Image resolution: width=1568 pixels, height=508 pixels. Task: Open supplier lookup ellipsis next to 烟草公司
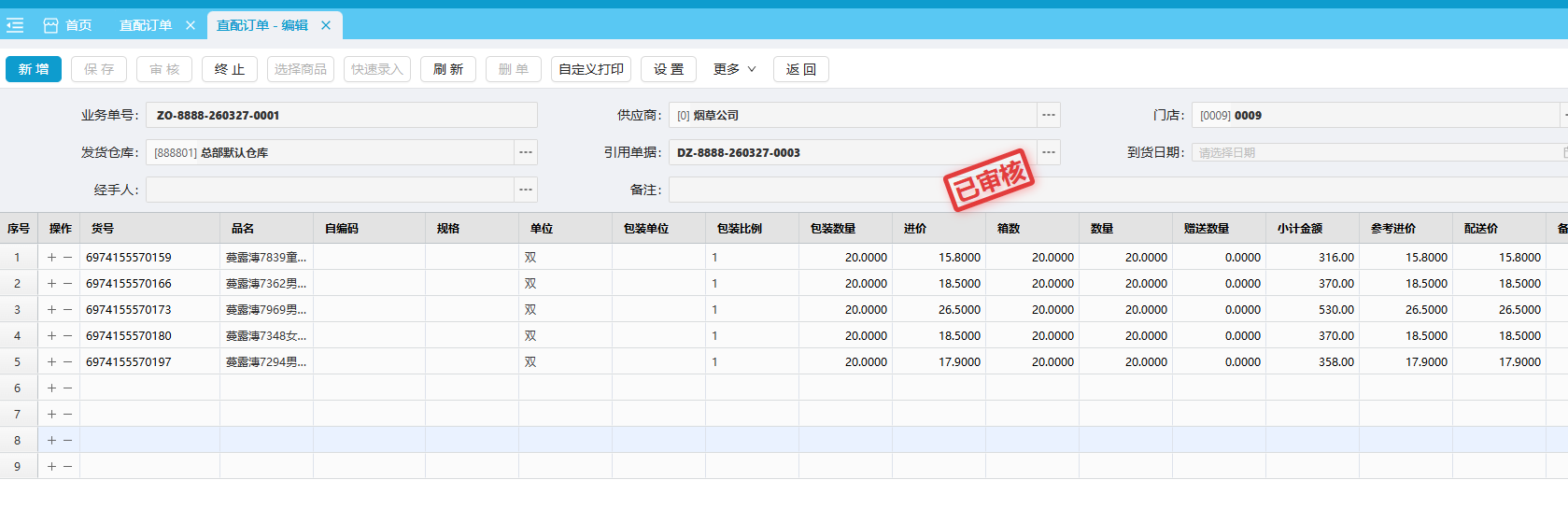pos(1049,115)
